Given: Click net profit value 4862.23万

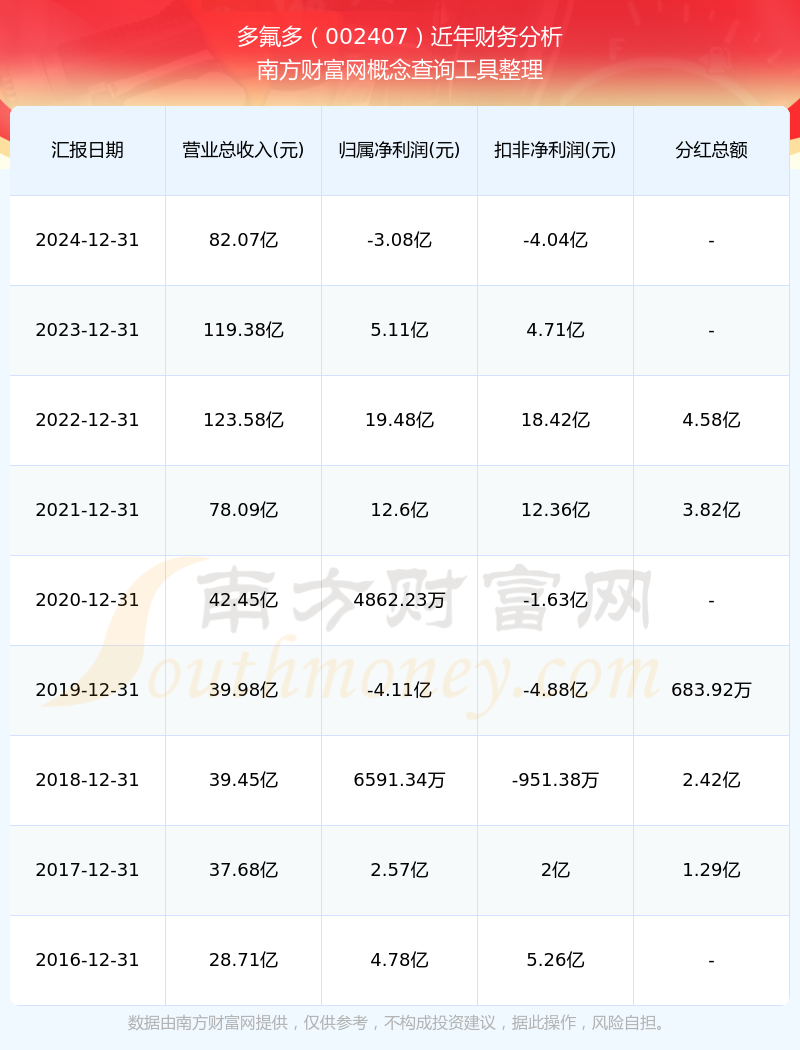Looking at the screenshot, I should click(x=400, y=599).
